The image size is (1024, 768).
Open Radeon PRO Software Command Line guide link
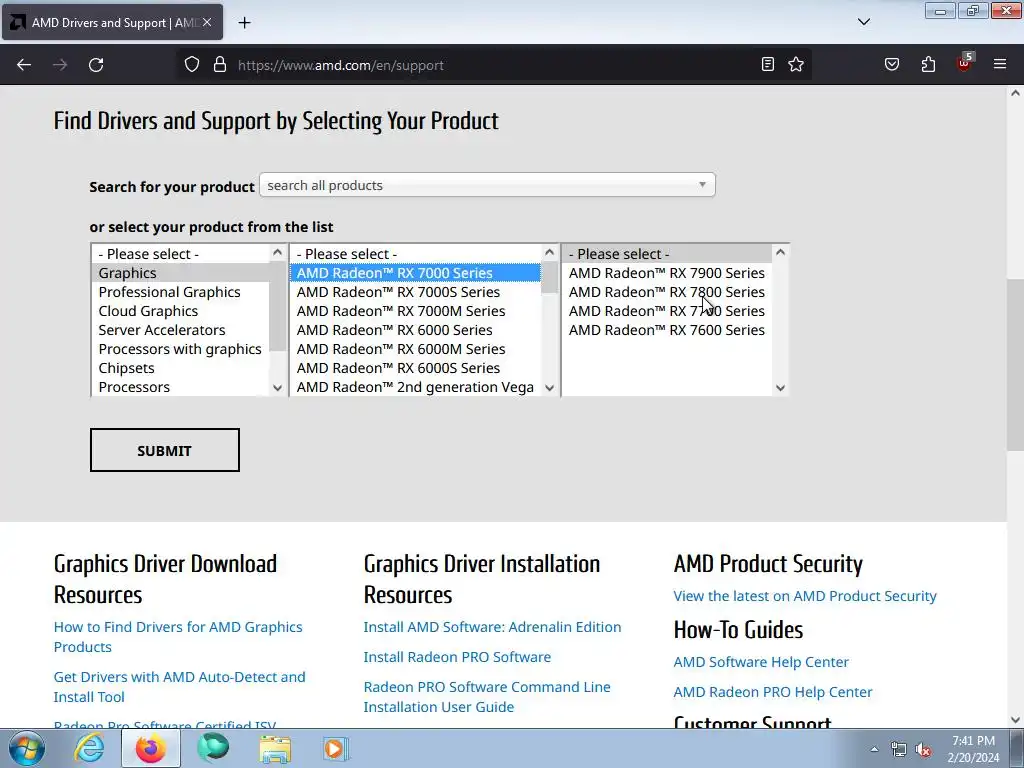(487, 697)
